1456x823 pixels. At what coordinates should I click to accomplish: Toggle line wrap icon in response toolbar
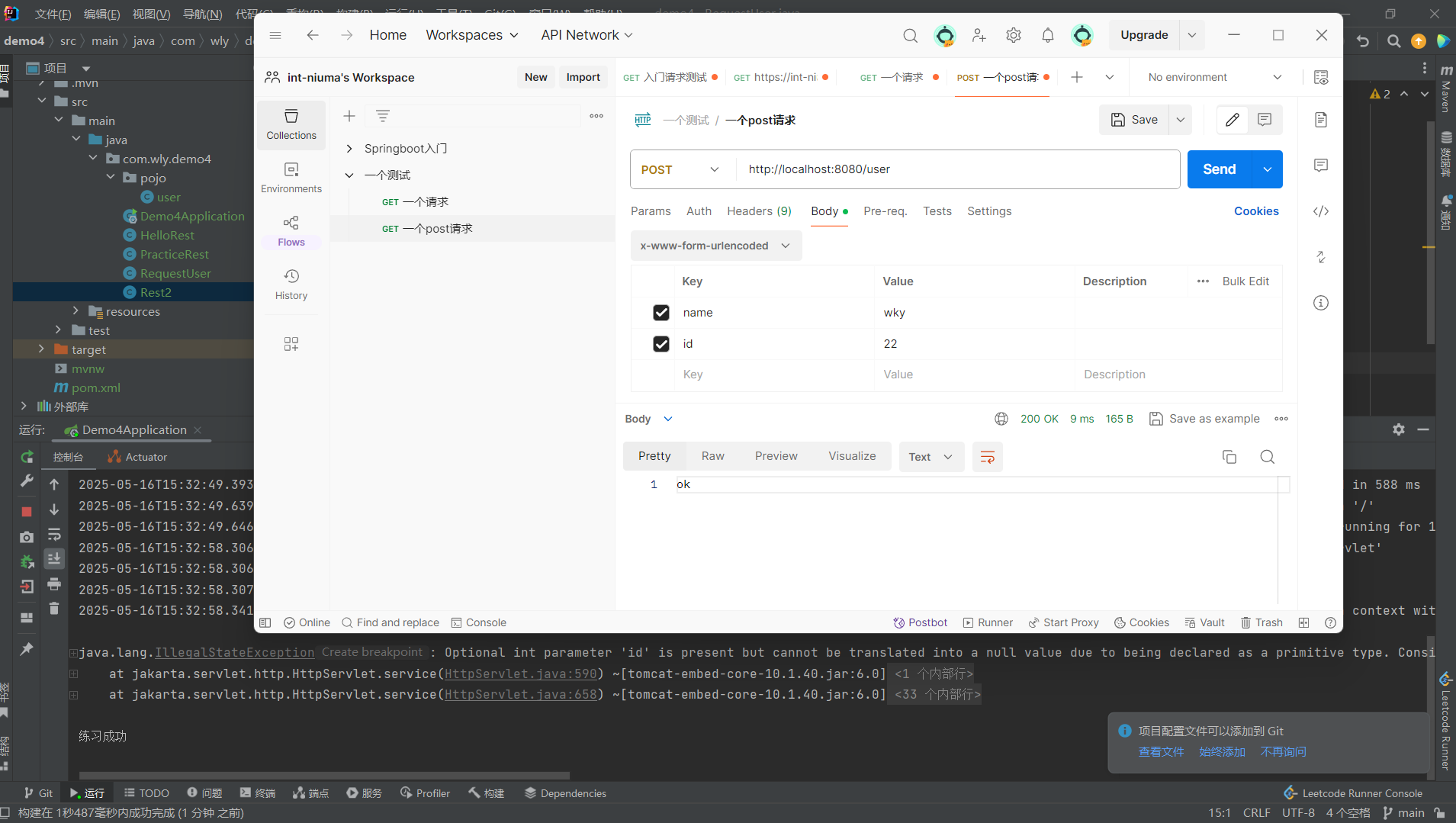pyautogui.click(x=987, y=457)
